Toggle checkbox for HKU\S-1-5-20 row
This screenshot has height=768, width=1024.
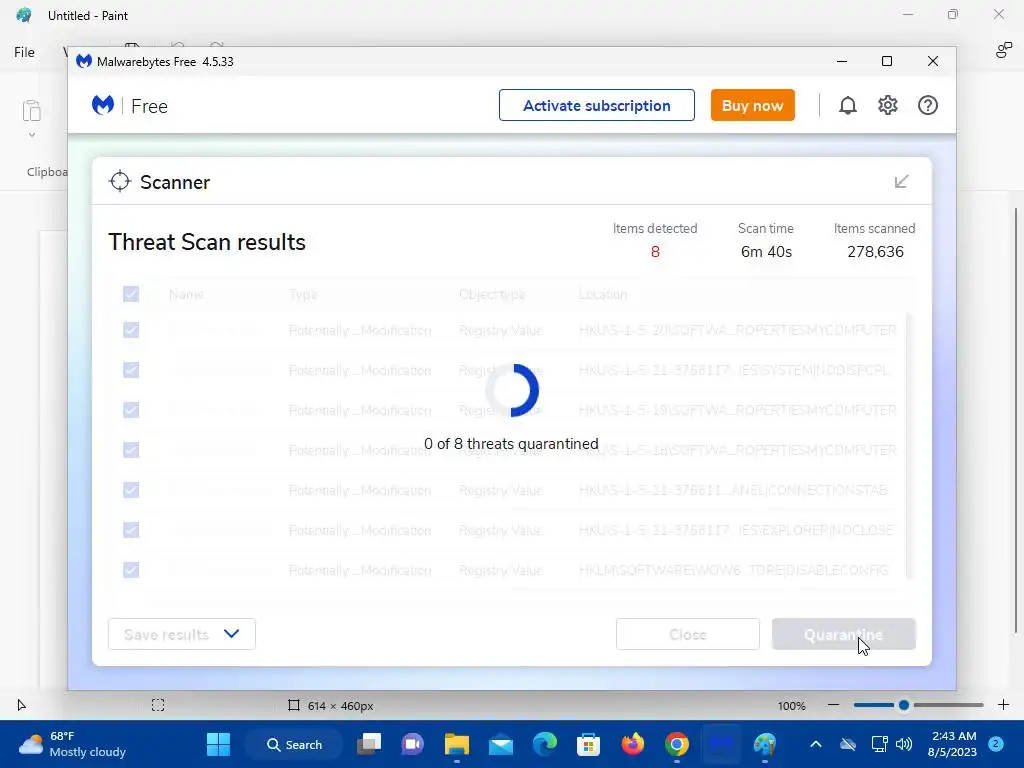point(131,330)
